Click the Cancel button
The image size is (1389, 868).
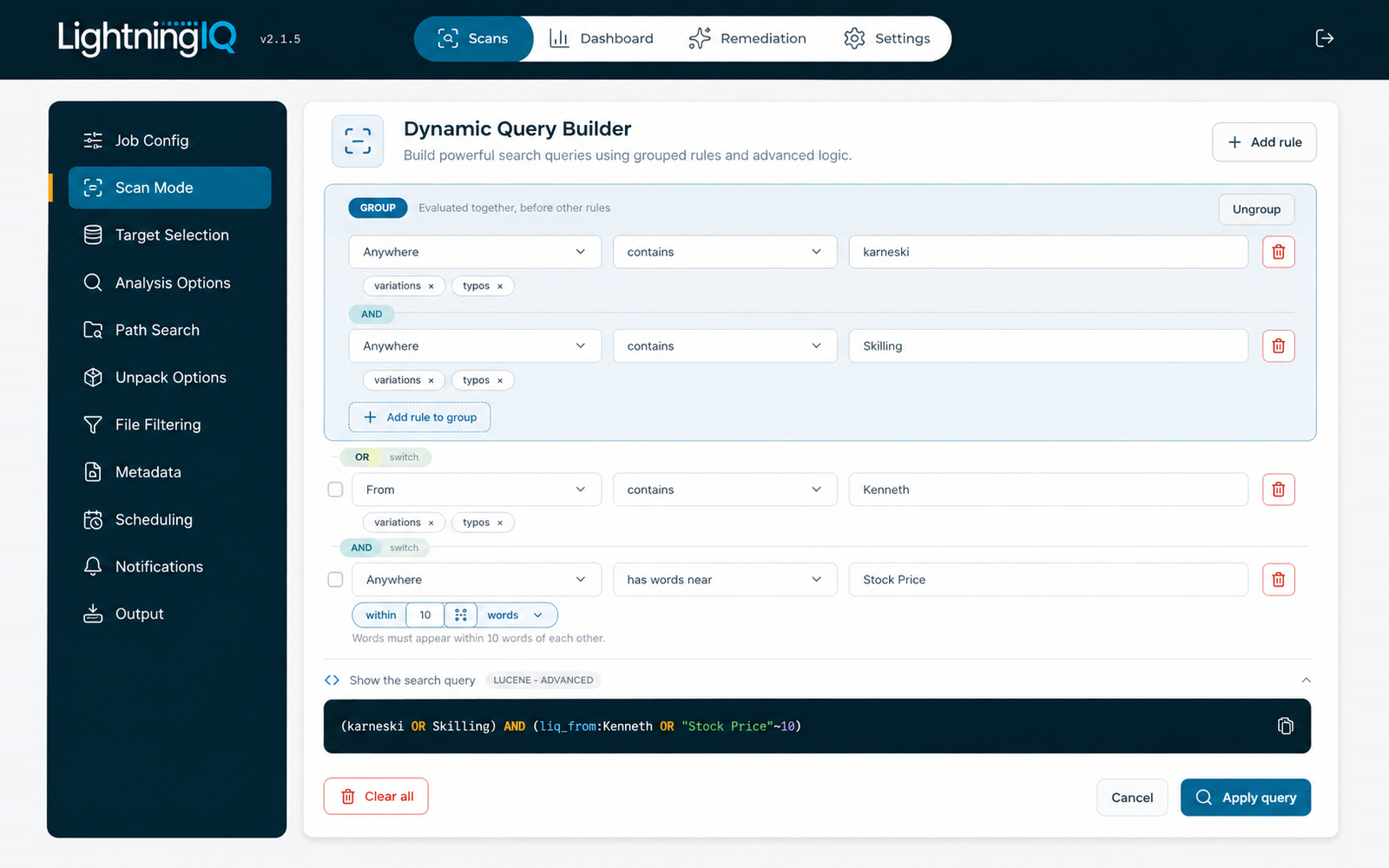(1132, 797)
